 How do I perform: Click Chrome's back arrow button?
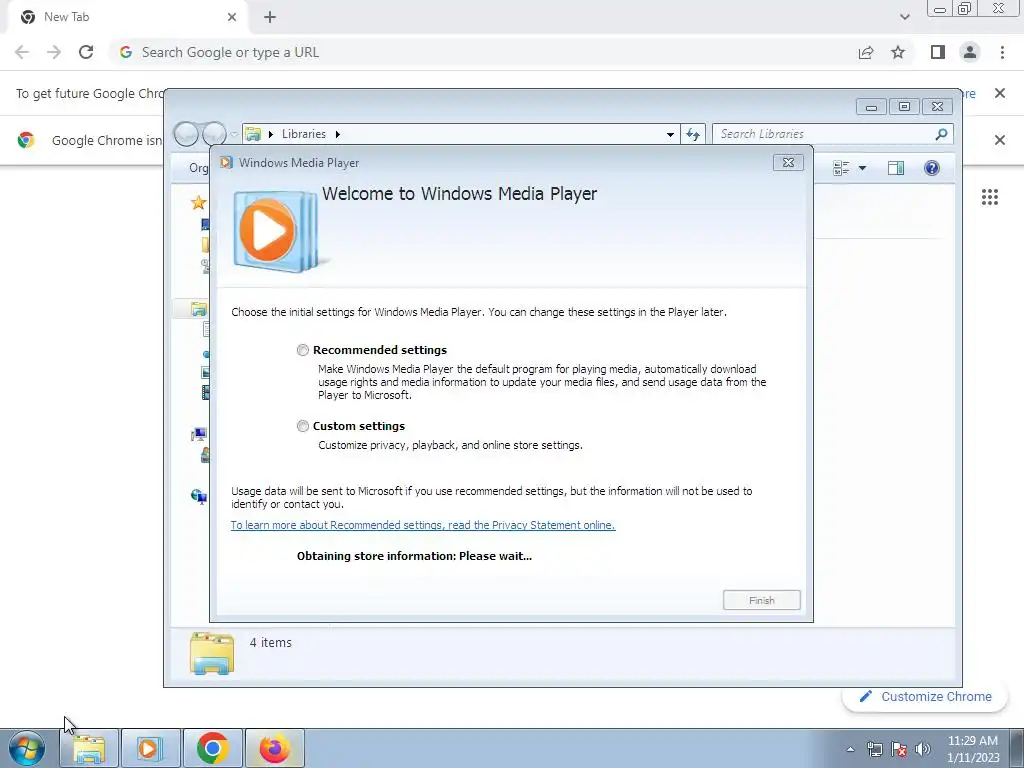(x=22, y=52)
